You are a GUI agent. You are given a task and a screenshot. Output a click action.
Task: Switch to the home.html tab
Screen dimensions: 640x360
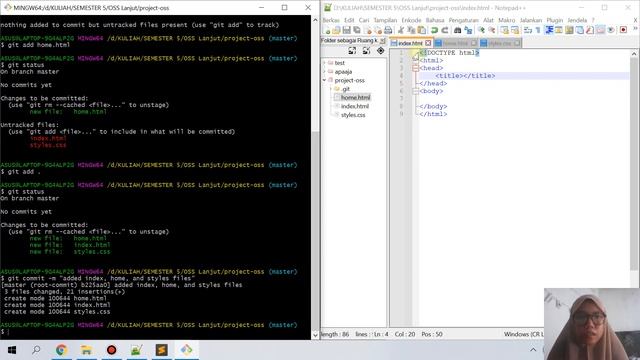pos(456,43)
